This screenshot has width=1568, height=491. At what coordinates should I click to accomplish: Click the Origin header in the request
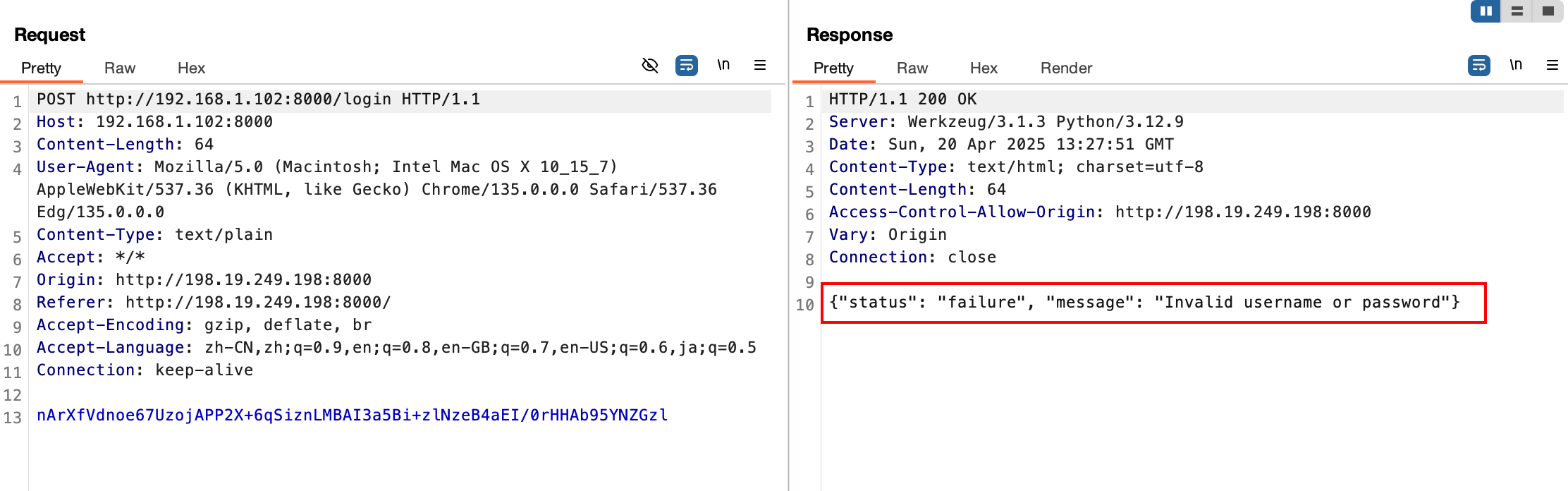coord(204,280)
